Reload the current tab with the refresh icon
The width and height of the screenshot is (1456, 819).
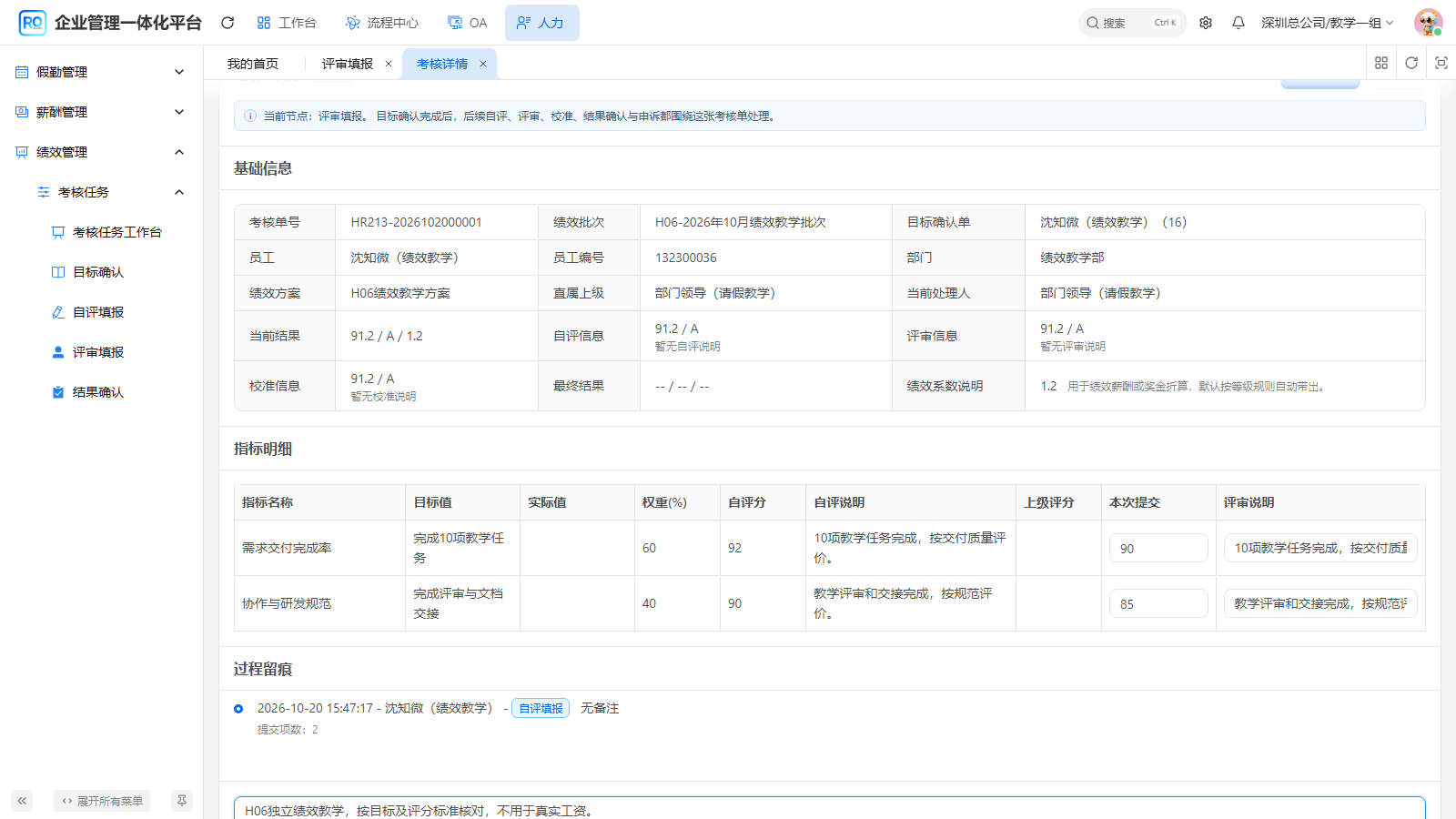[1411, 63]
